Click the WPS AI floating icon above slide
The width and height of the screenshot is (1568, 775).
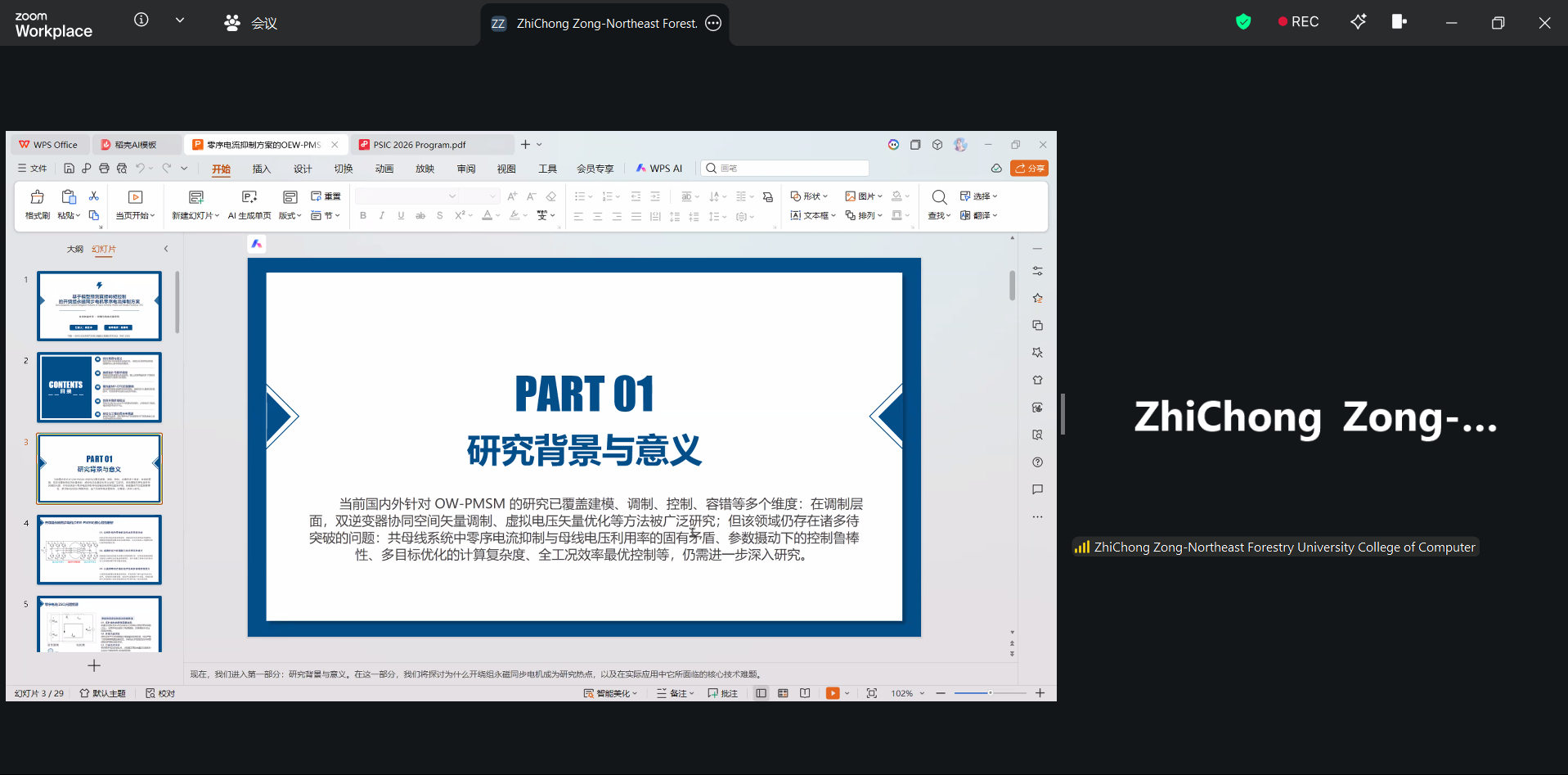257,244
